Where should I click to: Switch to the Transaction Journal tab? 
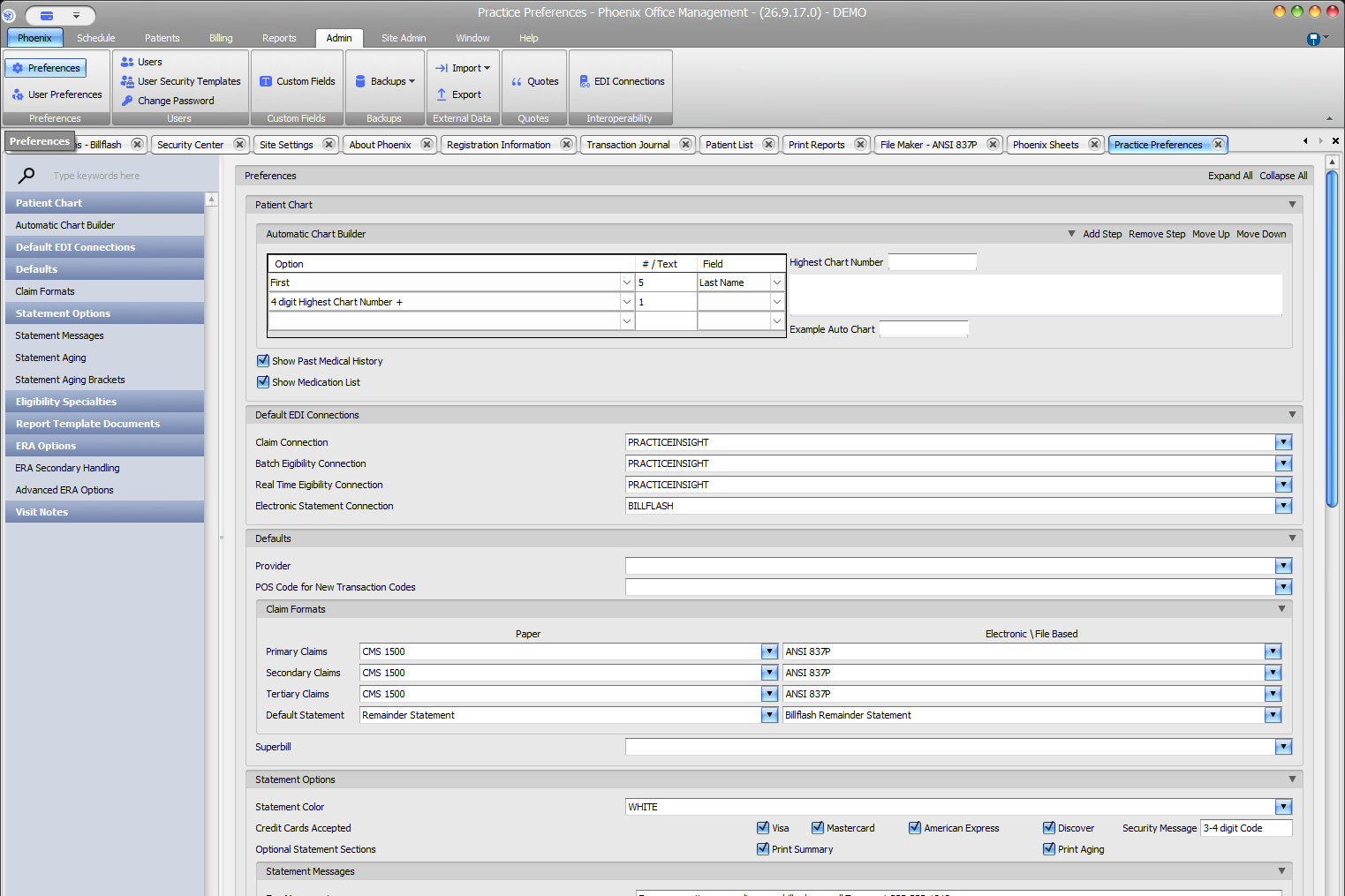628,145
